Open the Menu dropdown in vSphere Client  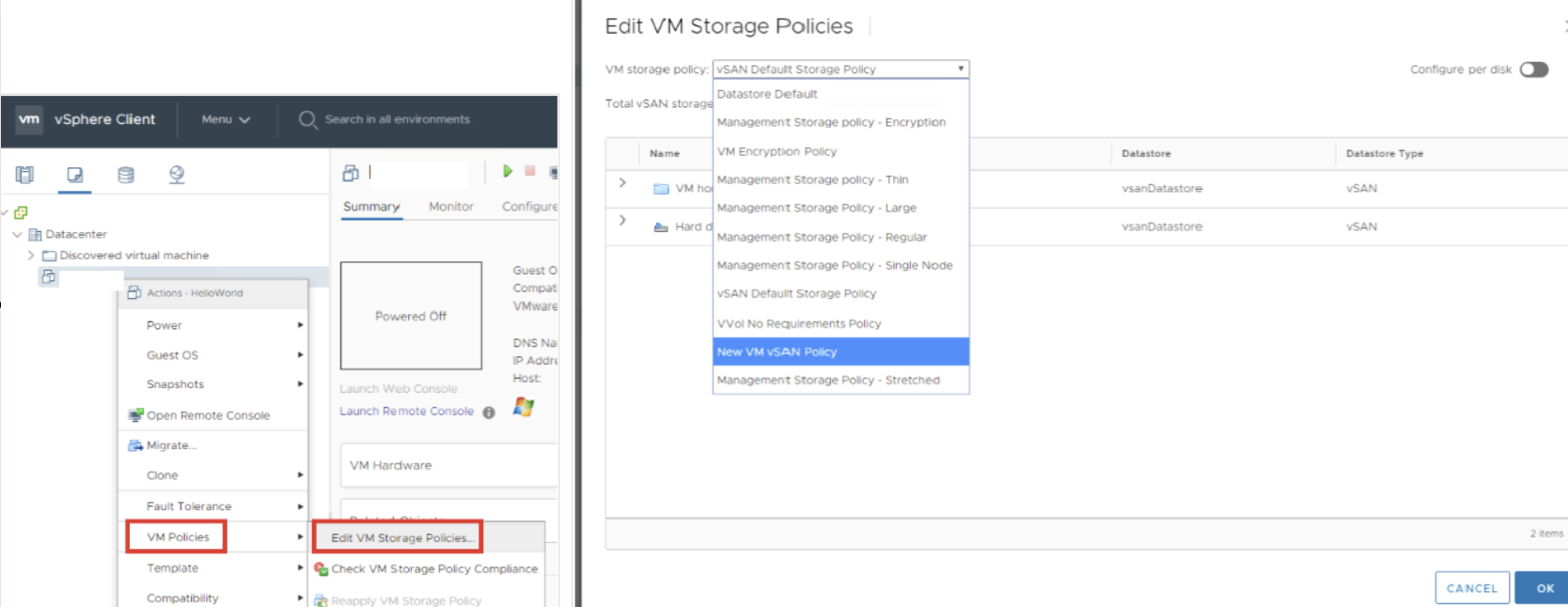[x=226, y=119]
